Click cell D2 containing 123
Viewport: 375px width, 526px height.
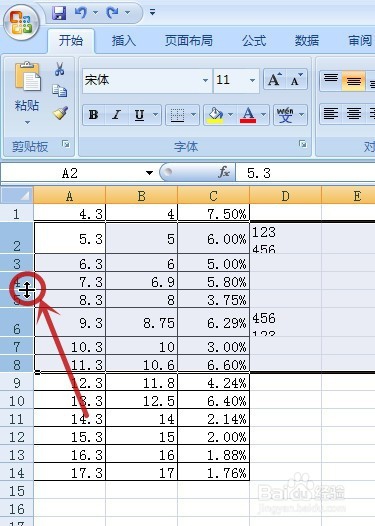(285, 238)
